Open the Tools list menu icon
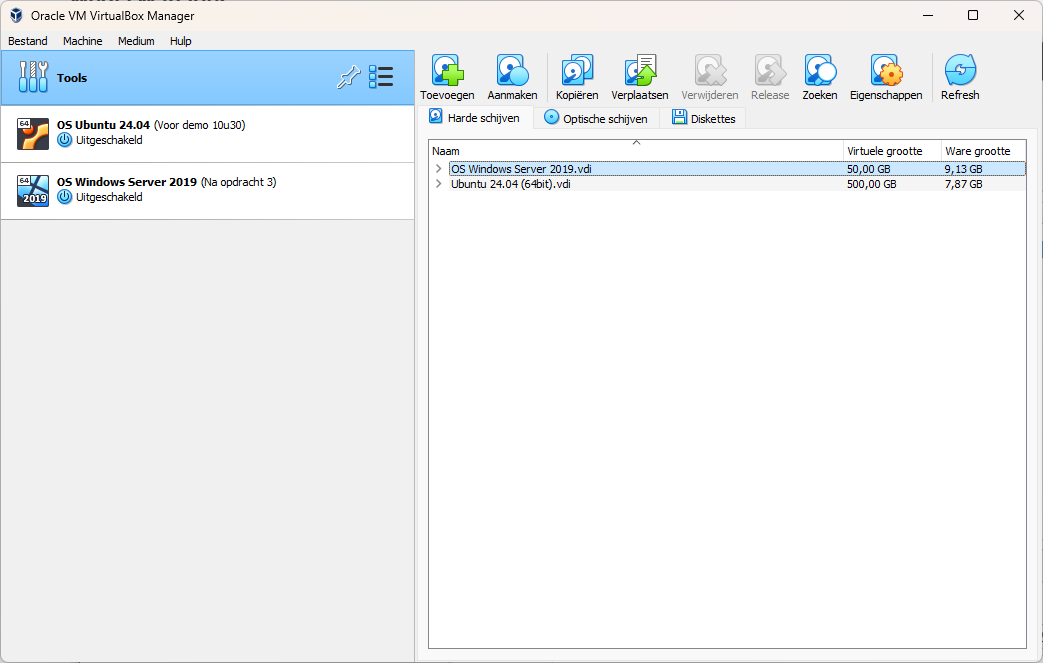Screen dimensions: 1043x663 pos(381,78)
